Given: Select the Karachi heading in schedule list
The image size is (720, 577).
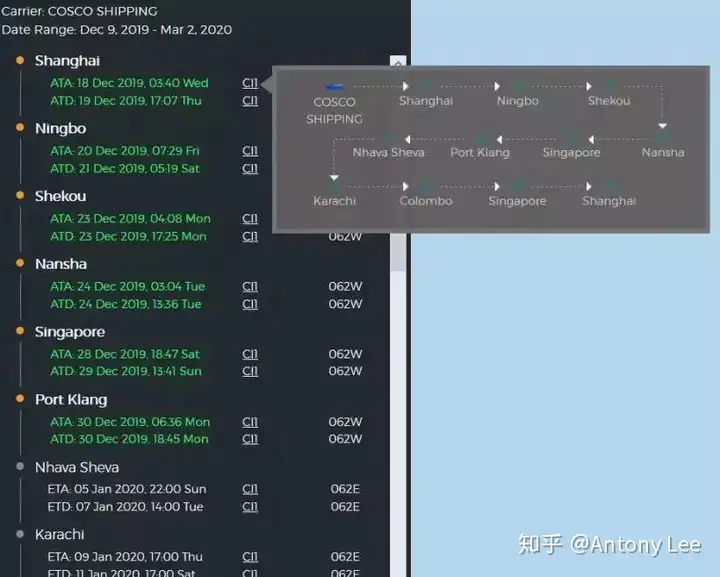Looking at the screenshot, I should coord(60,534).
